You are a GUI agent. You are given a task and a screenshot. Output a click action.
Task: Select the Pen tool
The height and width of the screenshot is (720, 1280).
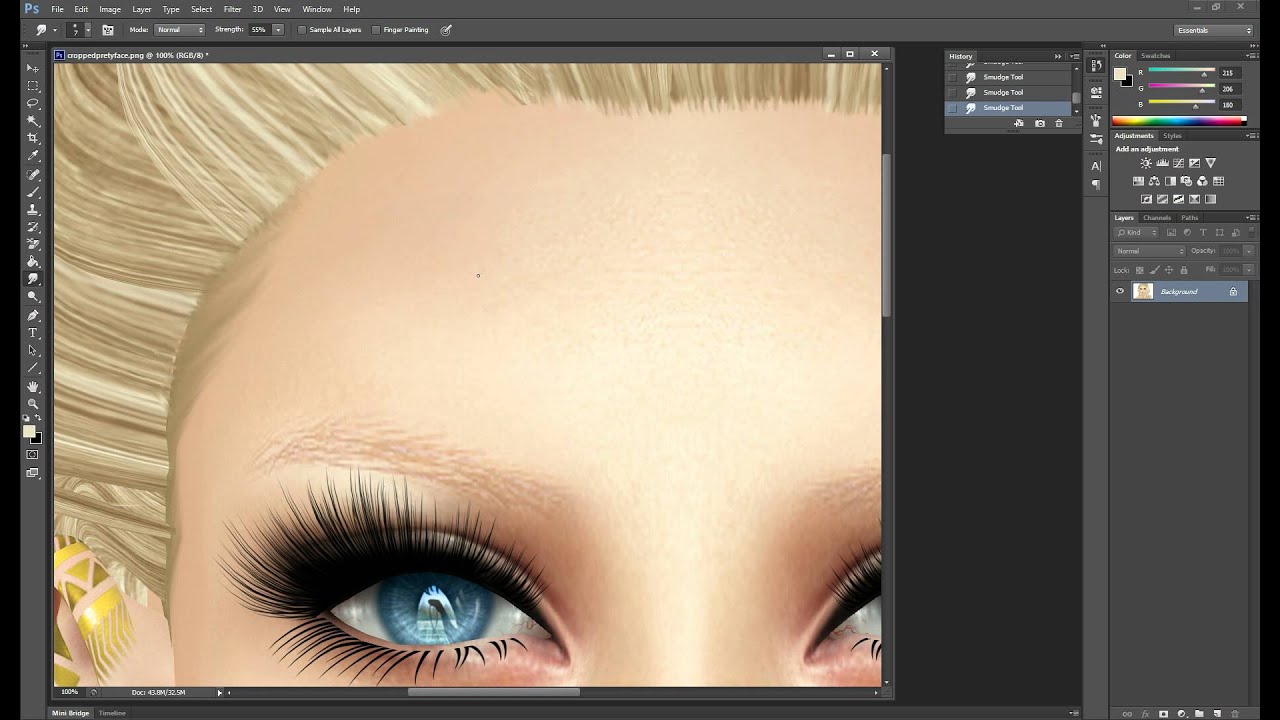tap(33, 315)
